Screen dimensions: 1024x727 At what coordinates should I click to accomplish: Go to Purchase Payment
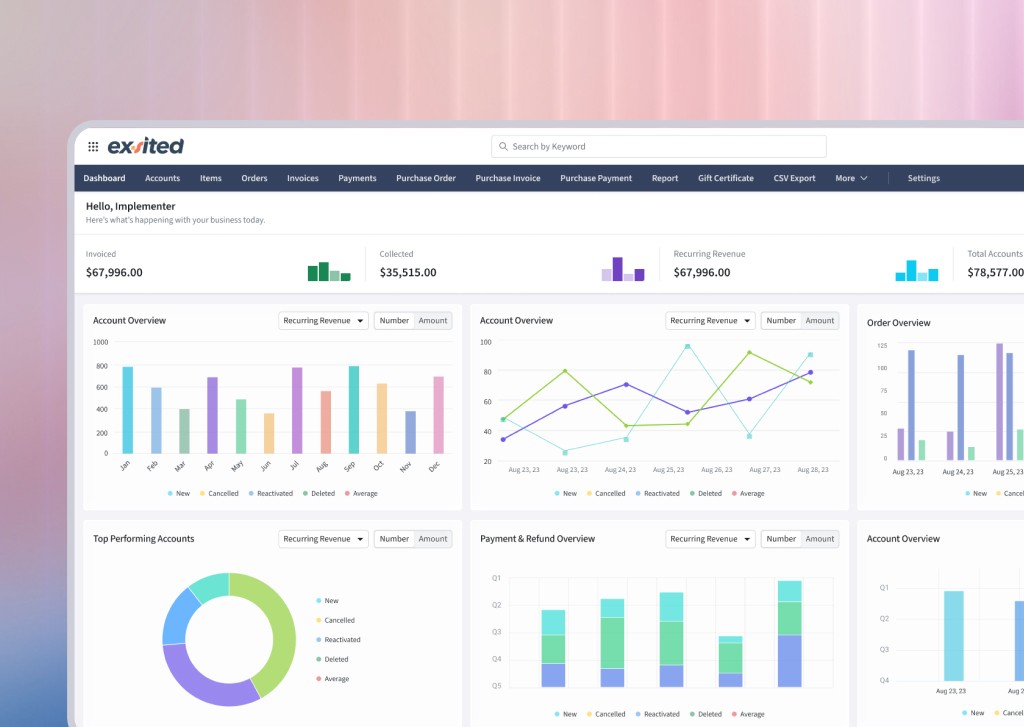pyautogui.click(x=596, y=178)
